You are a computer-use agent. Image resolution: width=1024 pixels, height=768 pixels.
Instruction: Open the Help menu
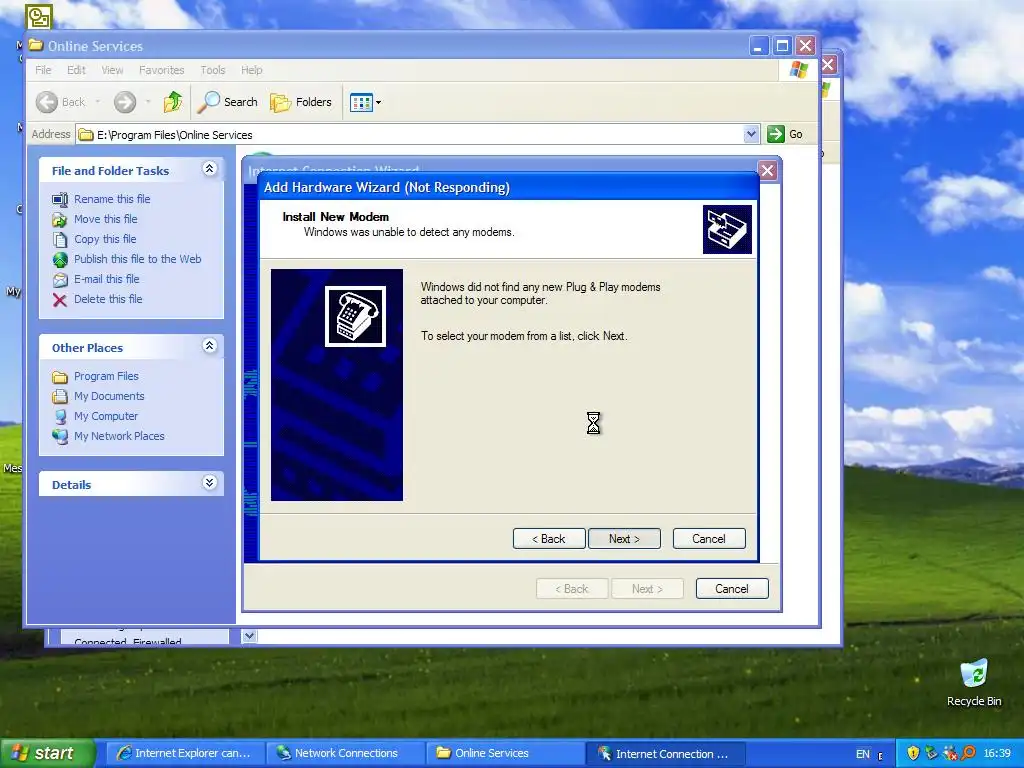click(251, 70)
